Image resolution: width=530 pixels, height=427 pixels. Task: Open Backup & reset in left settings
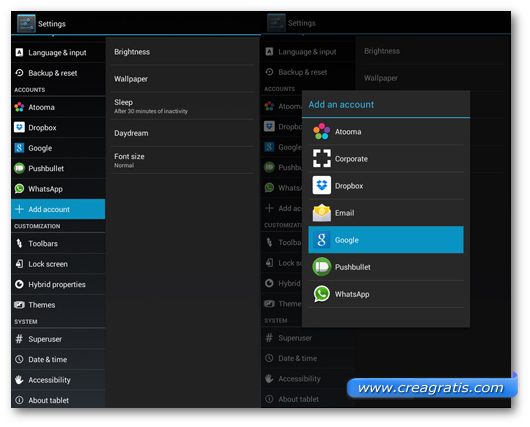click(58, 73)
